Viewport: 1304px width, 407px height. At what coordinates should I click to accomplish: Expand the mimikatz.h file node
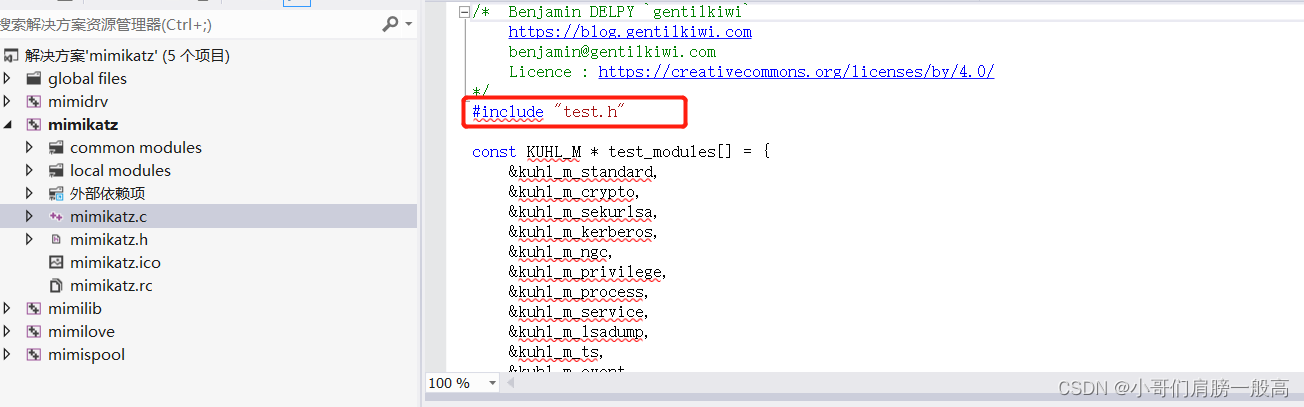point(30,240)
